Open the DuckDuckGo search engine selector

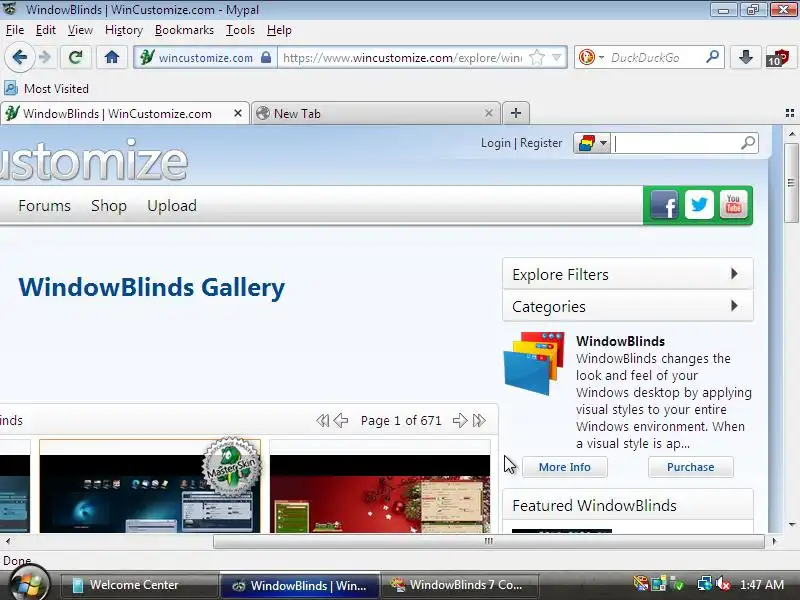pyautogui.click(x=591, y=57)
